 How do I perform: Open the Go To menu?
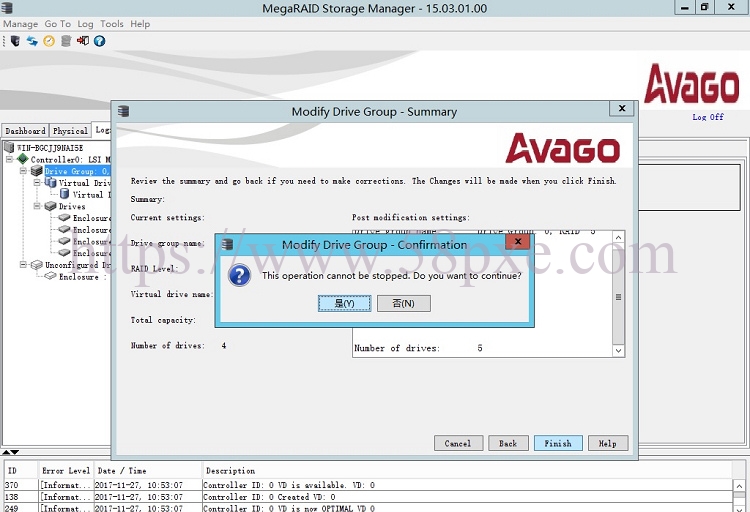point(57,24)
